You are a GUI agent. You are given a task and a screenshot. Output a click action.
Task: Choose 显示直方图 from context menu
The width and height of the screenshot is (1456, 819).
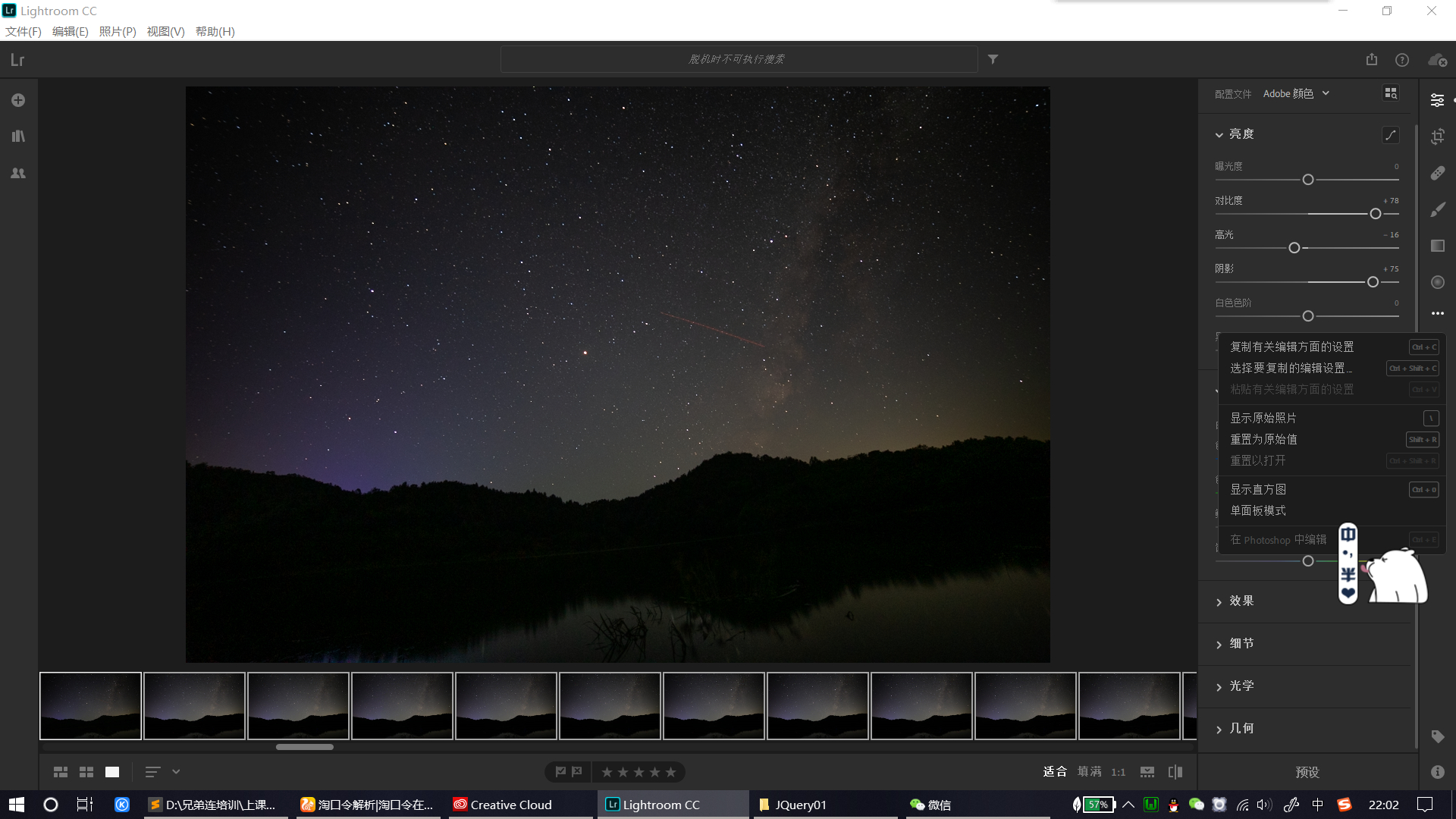pyautogui.click(x=1257, y=489)
